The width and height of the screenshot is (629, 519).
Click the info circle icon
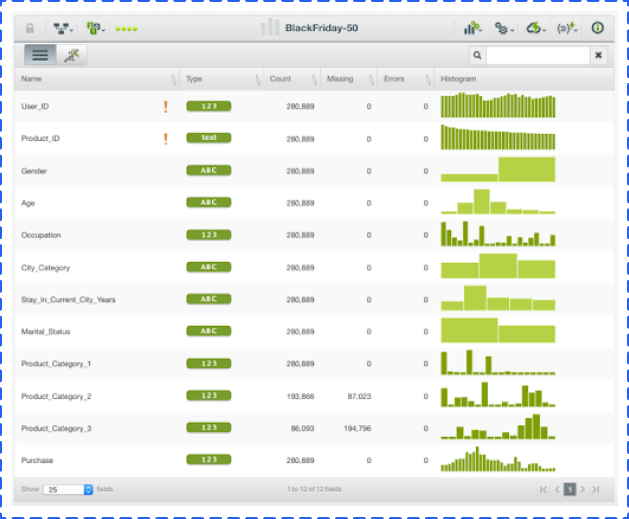pos(598,28)
